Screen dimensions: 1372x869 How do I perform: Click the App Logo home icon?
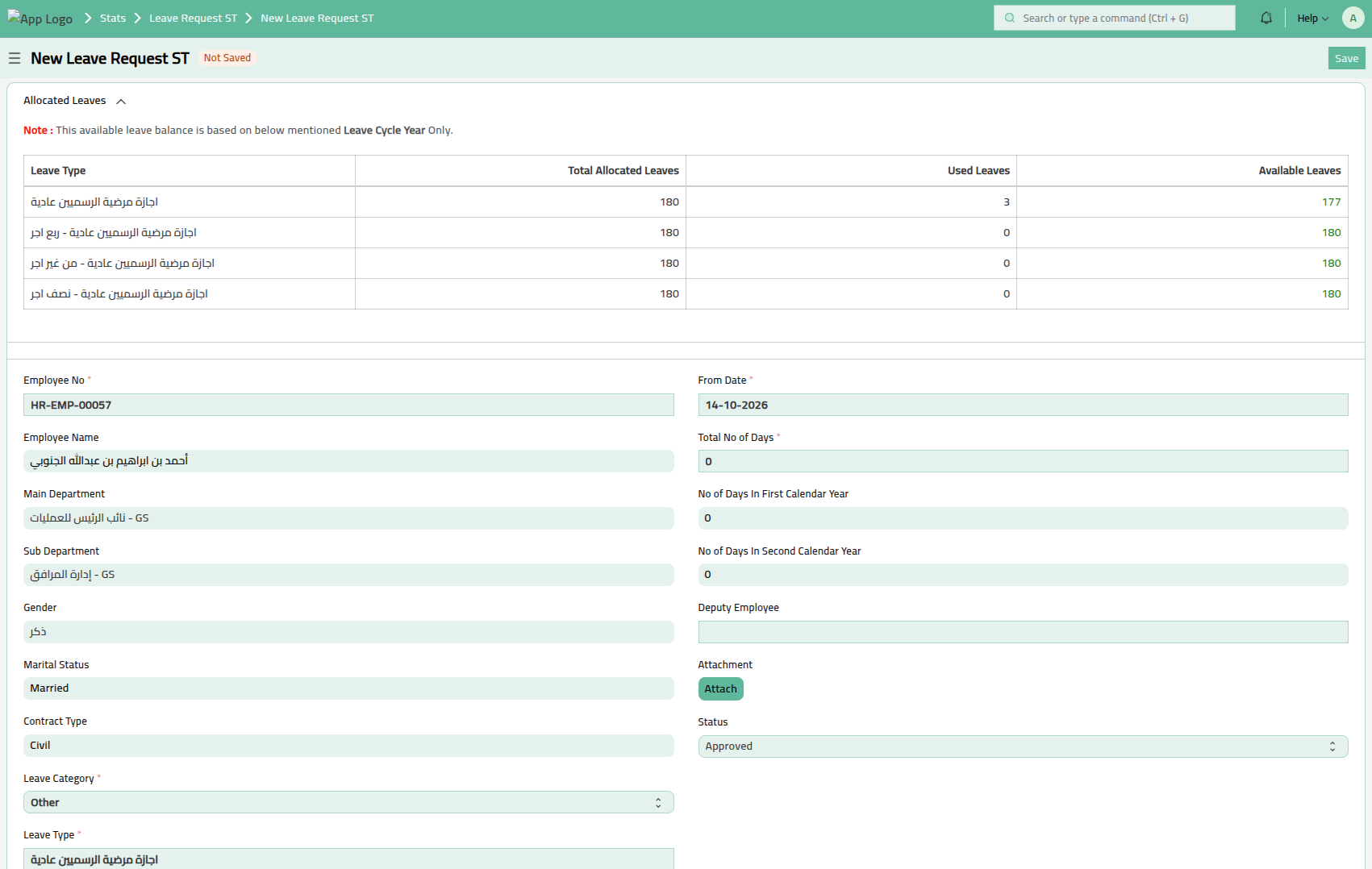pyautogui.click(x=40, y=19)
